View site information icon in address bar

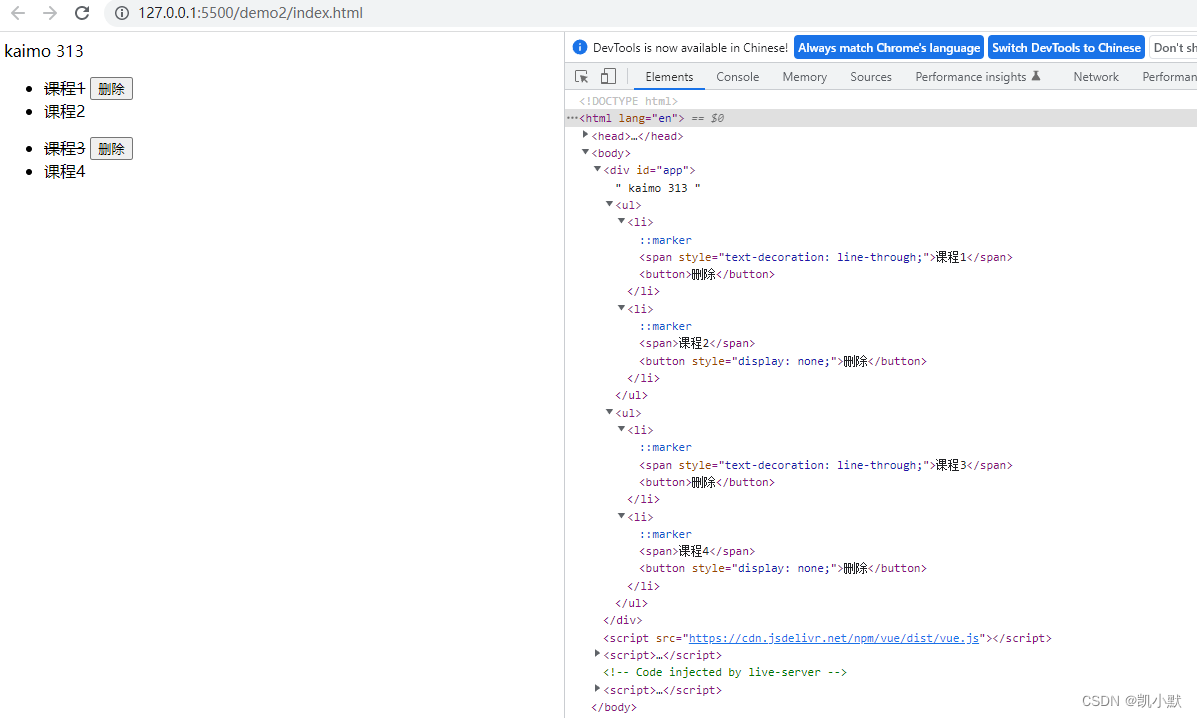(x=121, y=13)
